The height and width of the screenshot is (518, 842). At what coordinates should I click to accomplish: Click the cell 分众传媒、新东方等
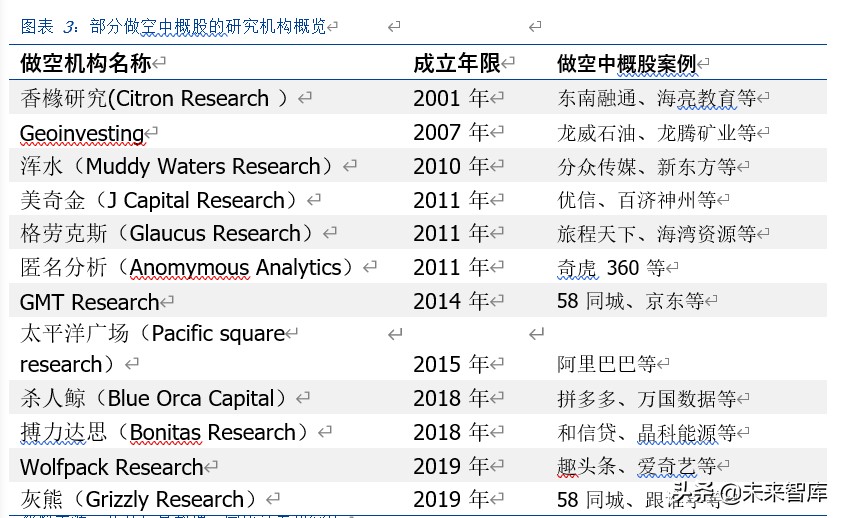coord(647,167)
